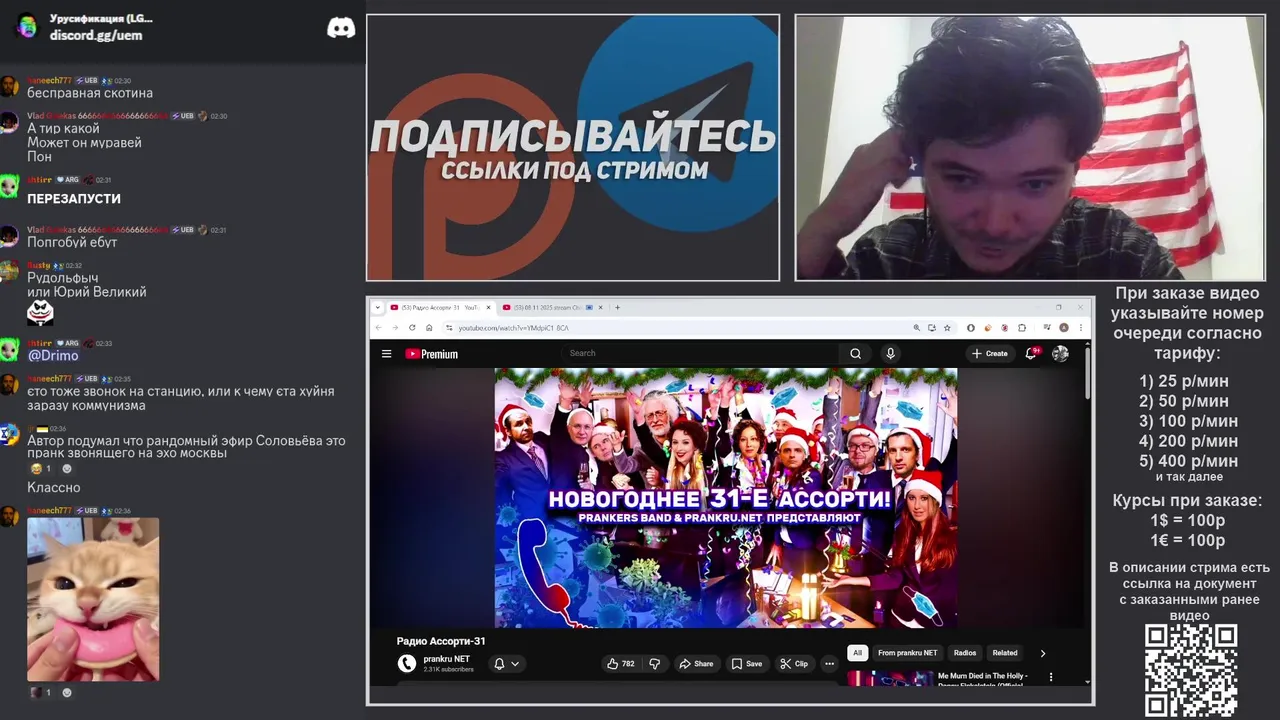Screen dimensions: 1280x720
Task: Expand the browser tab search dropdown
Action: (379, 307)
